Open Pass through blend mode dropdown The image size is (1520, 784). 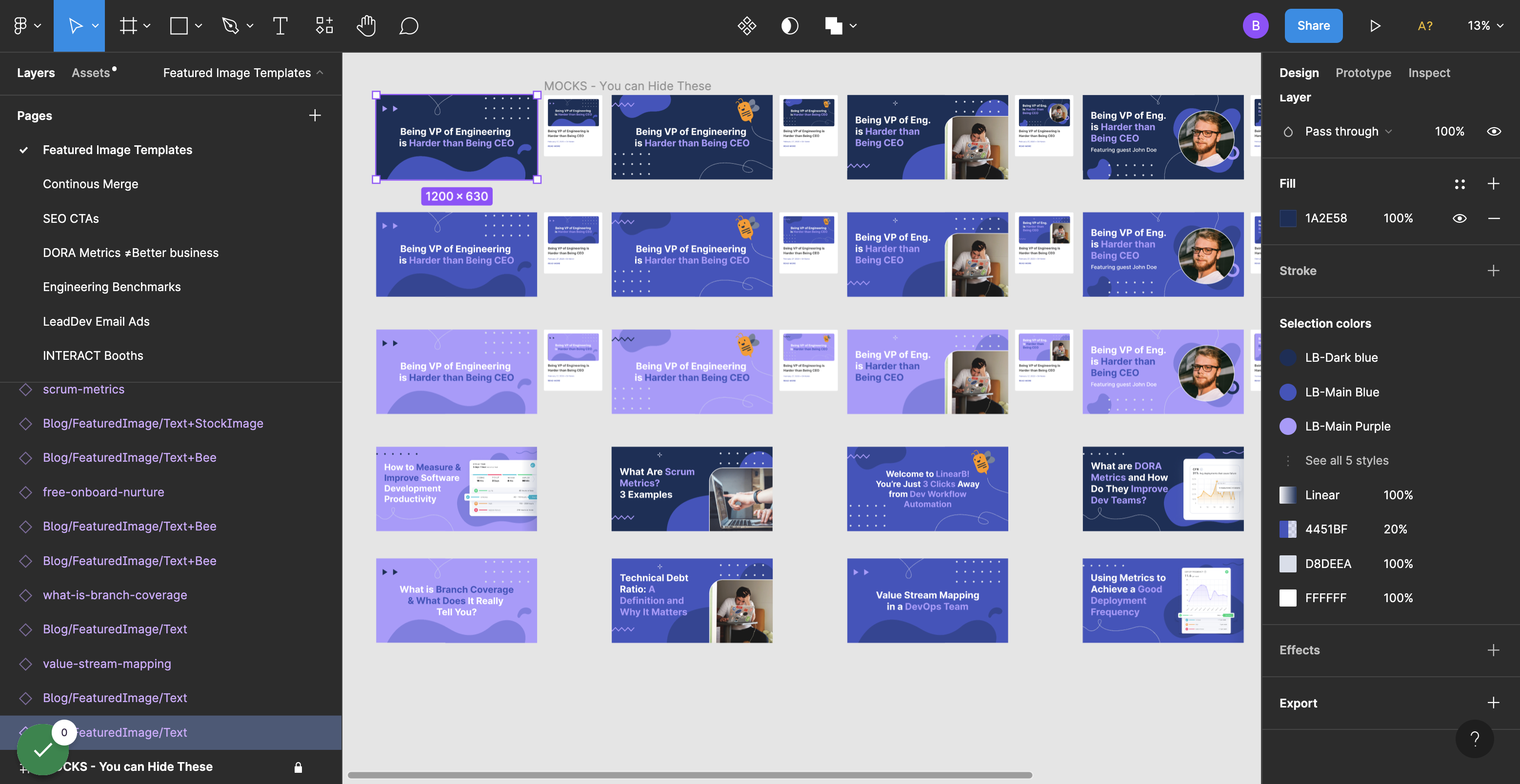[1348, 131]
